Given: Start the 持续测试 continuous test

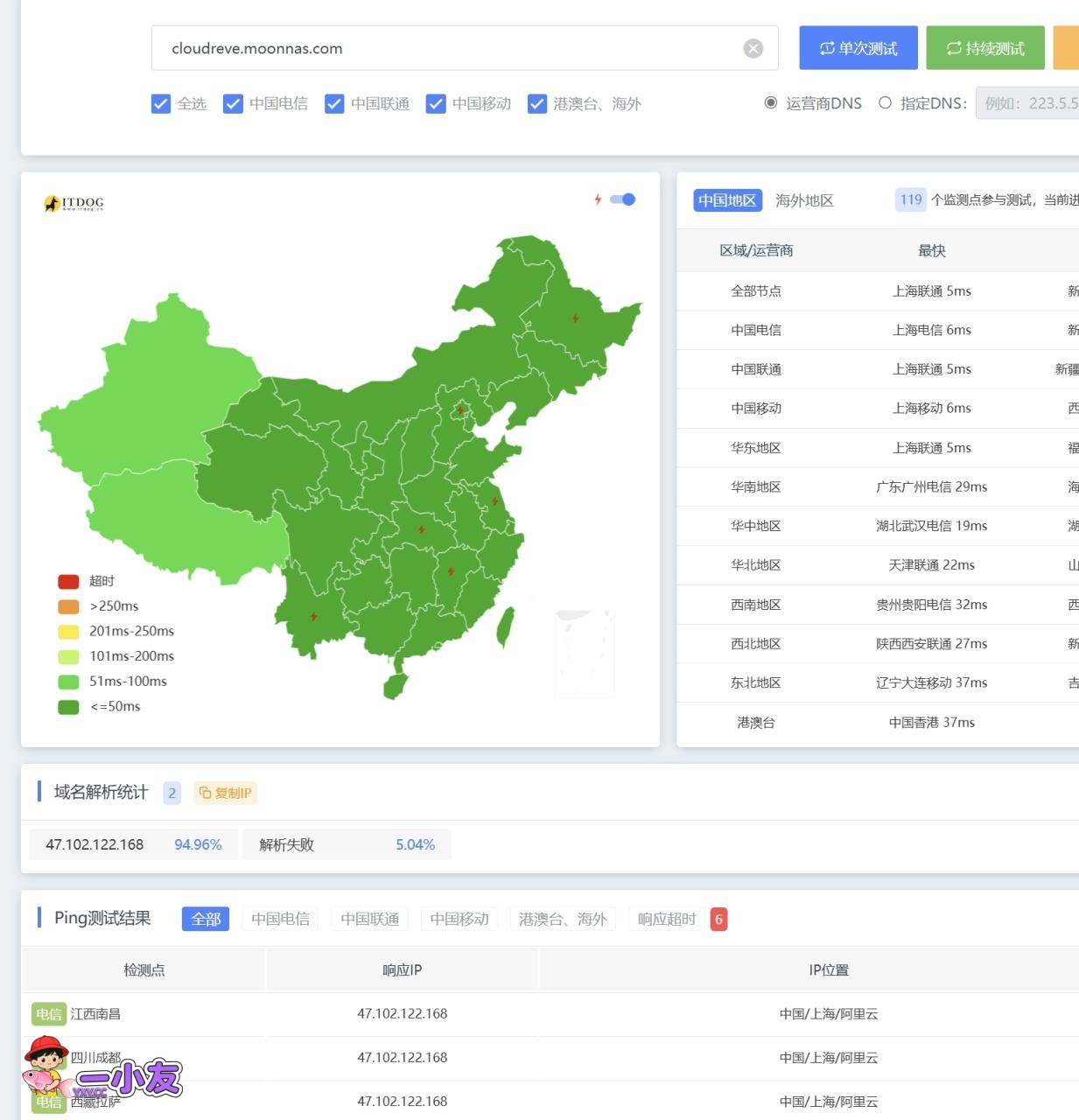Looking at the screenshot, I should [984, 48].
